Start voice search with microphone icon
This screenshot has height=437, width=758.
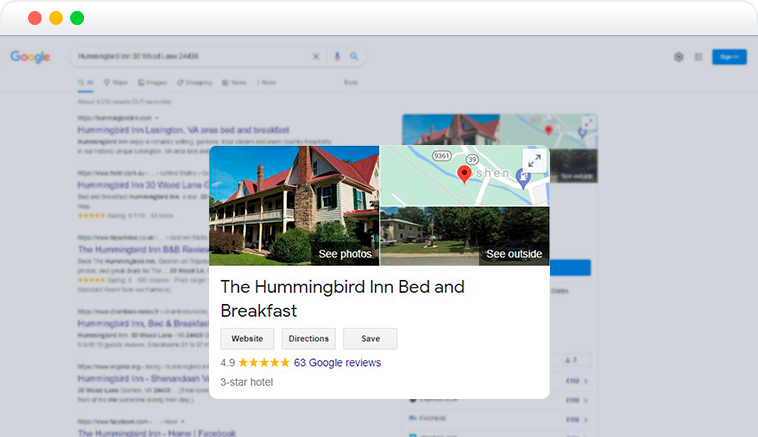pyautogui.click(x=337, y=57)
